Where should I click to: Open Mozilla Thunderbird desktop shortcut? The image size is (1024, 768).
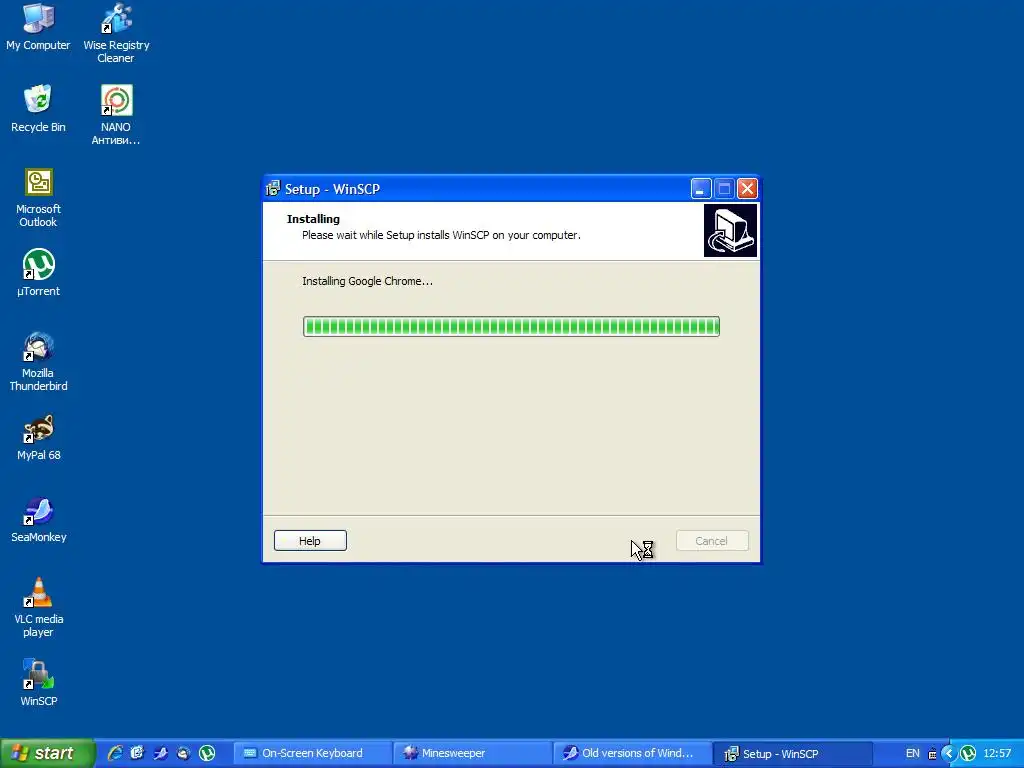click(x=38, y=361)
